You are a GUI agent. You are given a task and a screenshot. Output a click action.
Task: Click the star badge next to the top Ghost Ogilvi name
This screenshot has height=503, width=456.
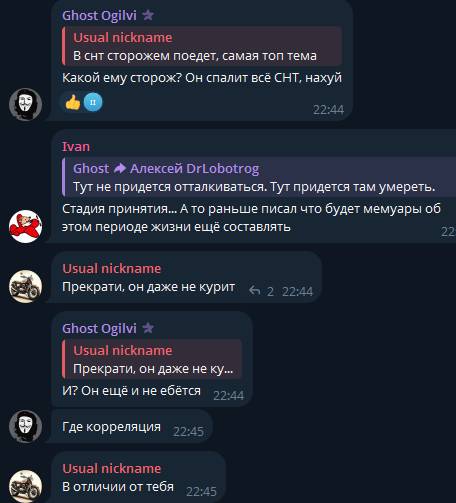click(148, 15)
